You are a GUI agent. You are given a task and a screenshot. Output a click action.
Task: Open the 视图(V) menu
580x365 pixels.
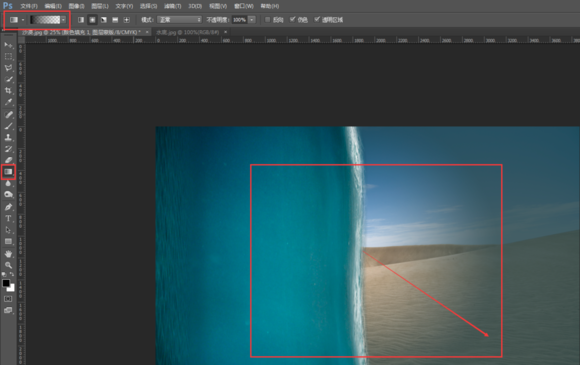(218, 6)
